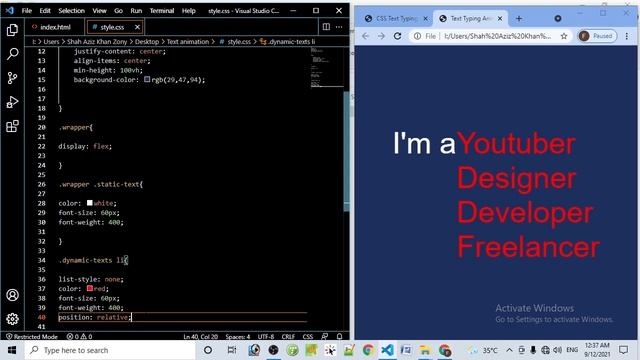Close the Text Typing Animation Chrome tab
The width and height of the screenshot is (640, 360).
click(500, 18)
